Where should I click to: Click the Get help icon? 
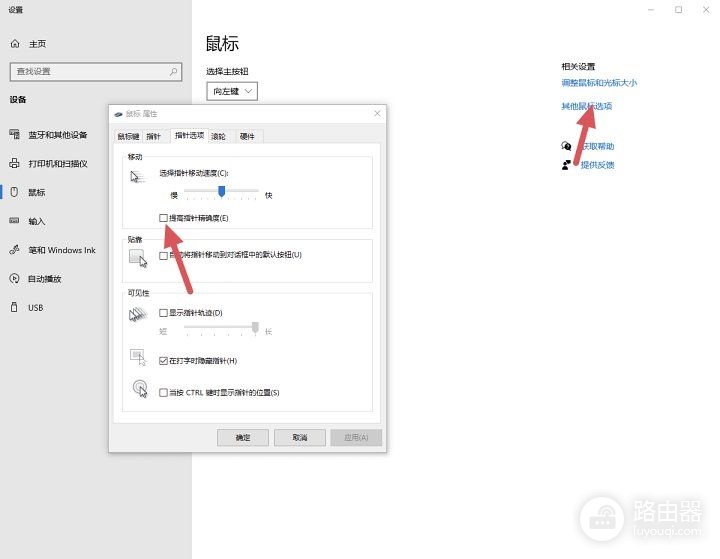pos(566,146)
